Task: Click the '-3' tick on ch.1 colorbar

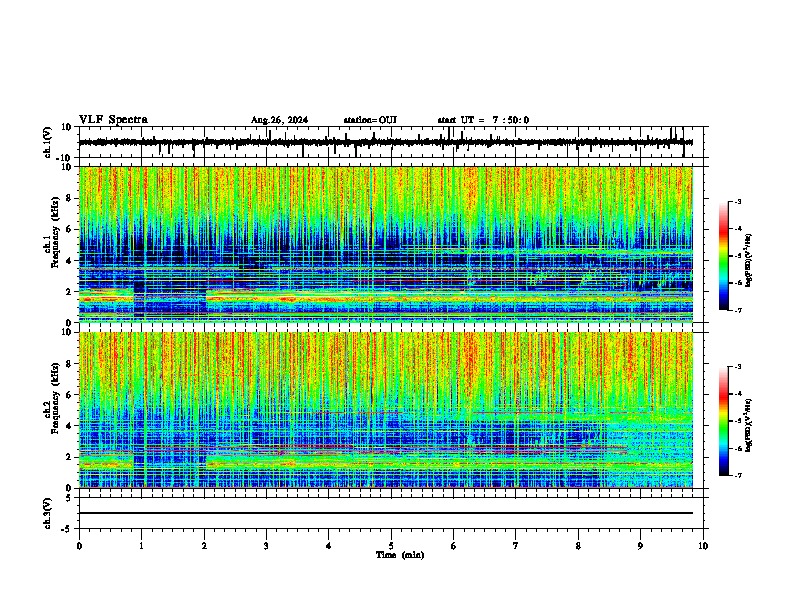Action: click(x=737, y=201)
